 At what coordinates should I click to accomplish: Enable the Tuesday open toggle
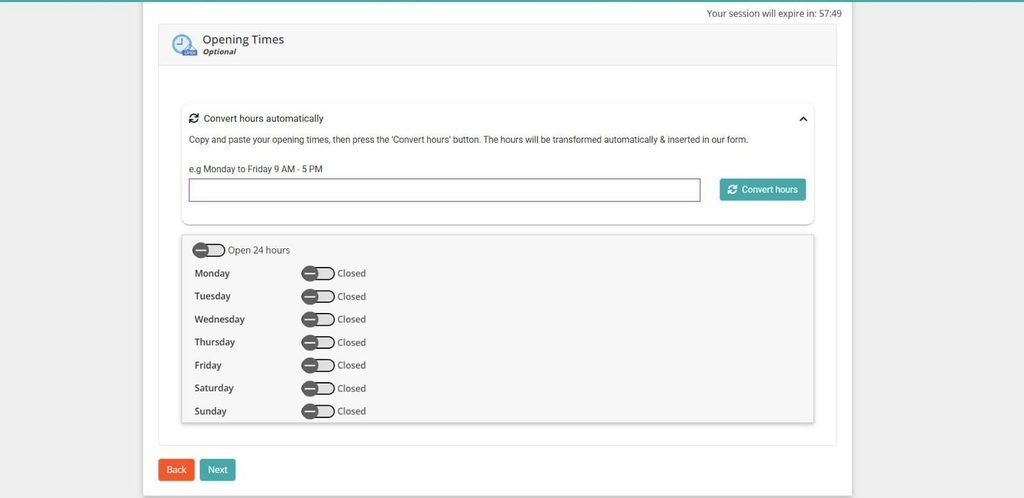(318, 296)
